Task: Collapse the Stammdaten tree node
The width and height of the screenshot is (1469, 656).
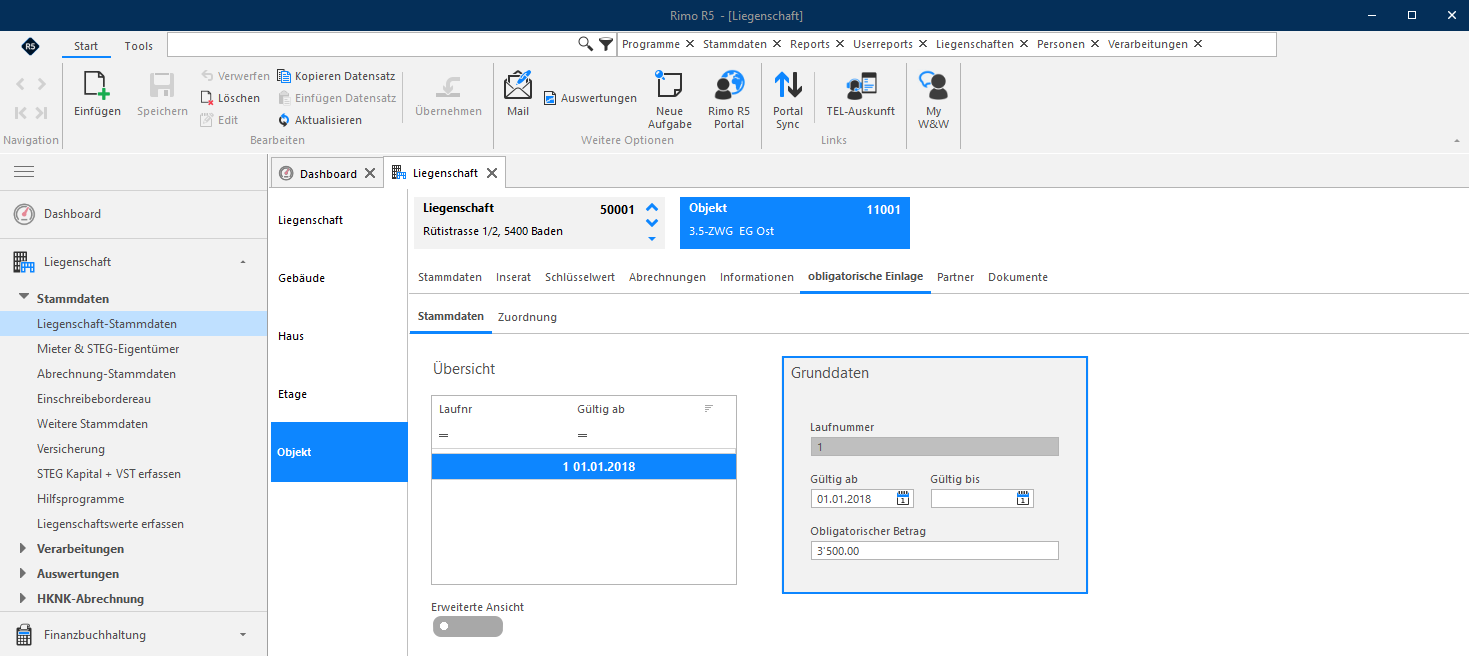Action: 24,298
